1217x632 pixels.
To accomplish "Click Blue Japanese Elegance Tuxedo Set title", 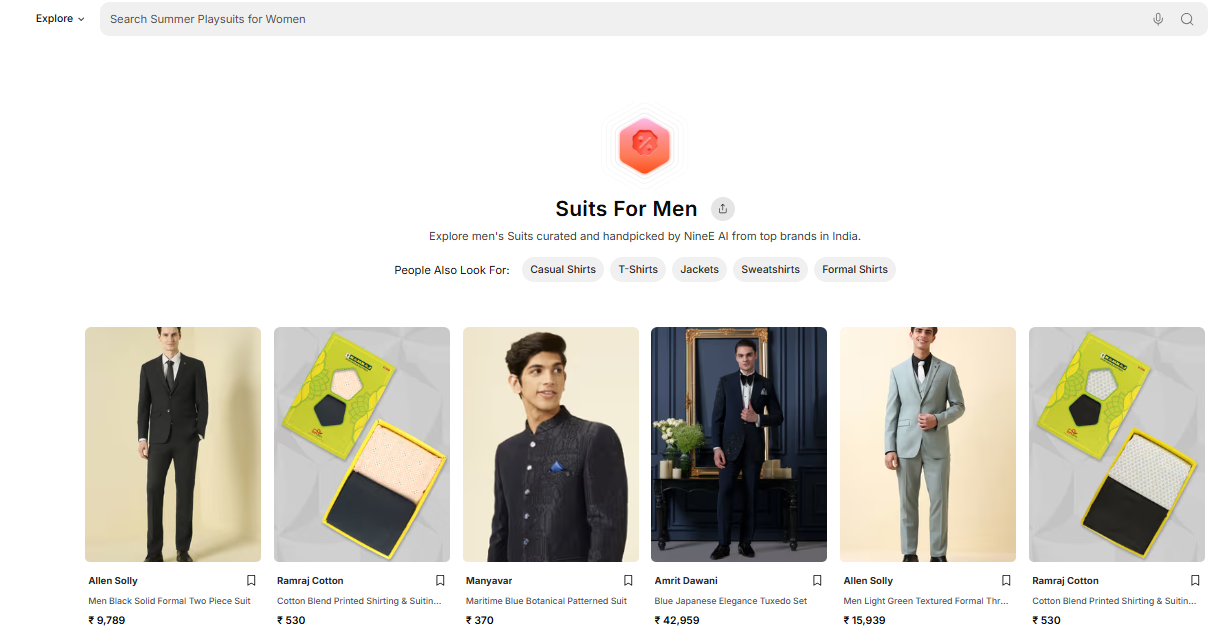I will [731, 601].
